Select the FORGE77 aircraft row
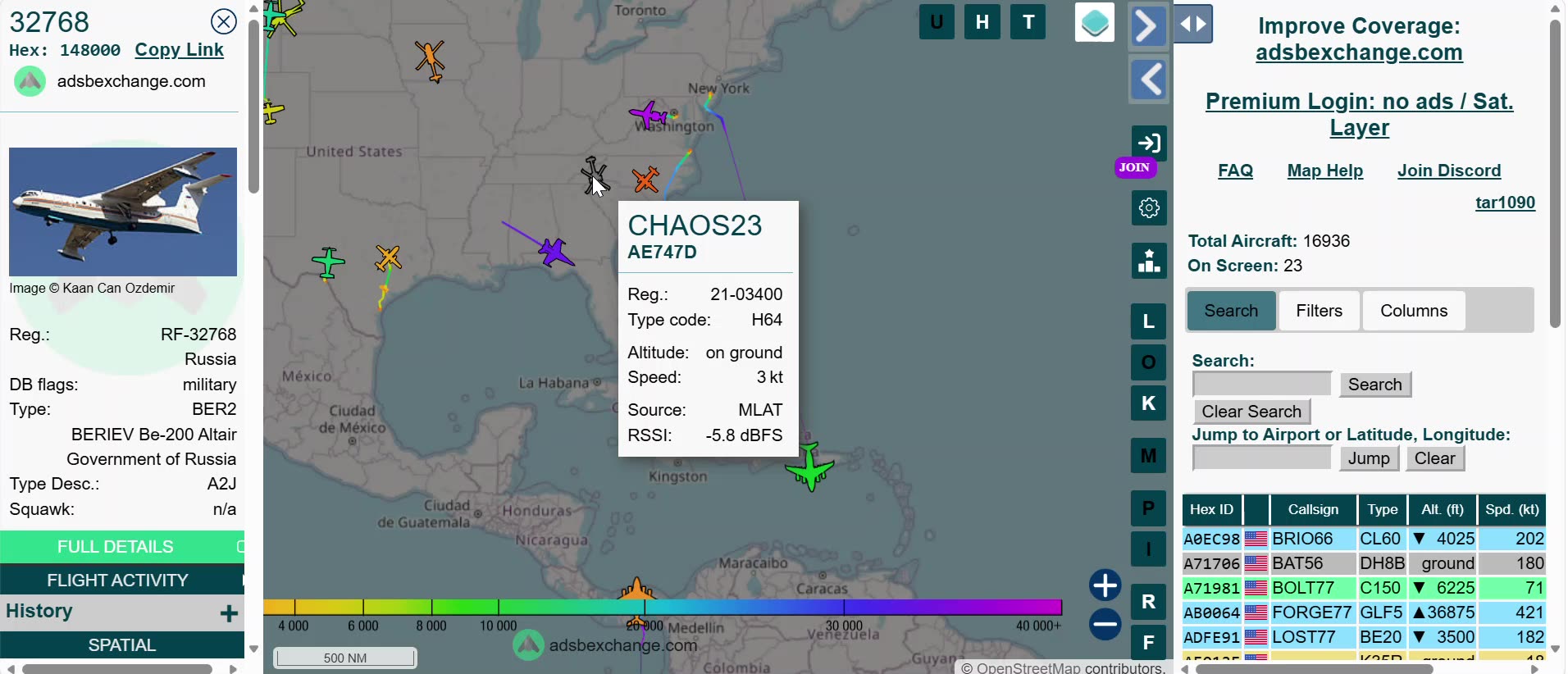Image resolution: width=1568 pixels, height=674 pixels. tap(1364, 613)
